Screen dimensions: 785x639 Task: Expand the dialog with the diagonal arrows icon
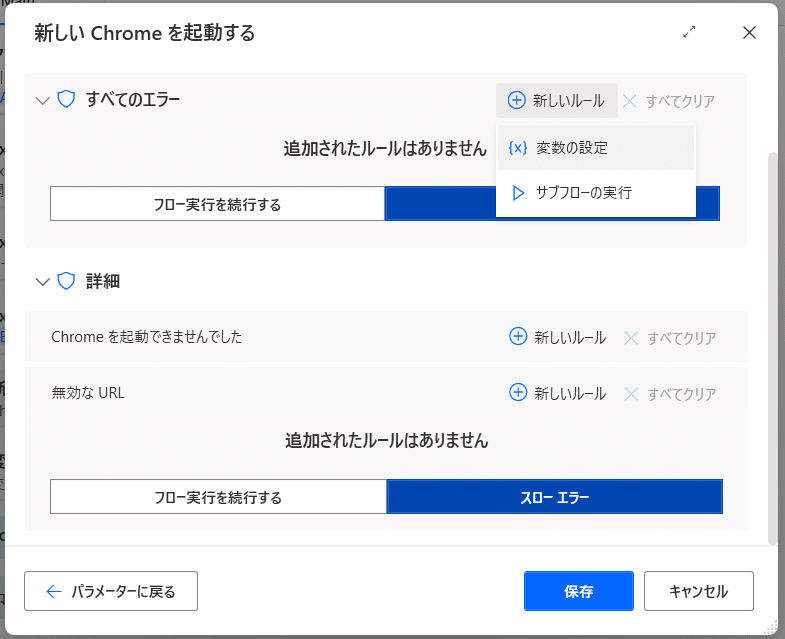pos(689,32)
